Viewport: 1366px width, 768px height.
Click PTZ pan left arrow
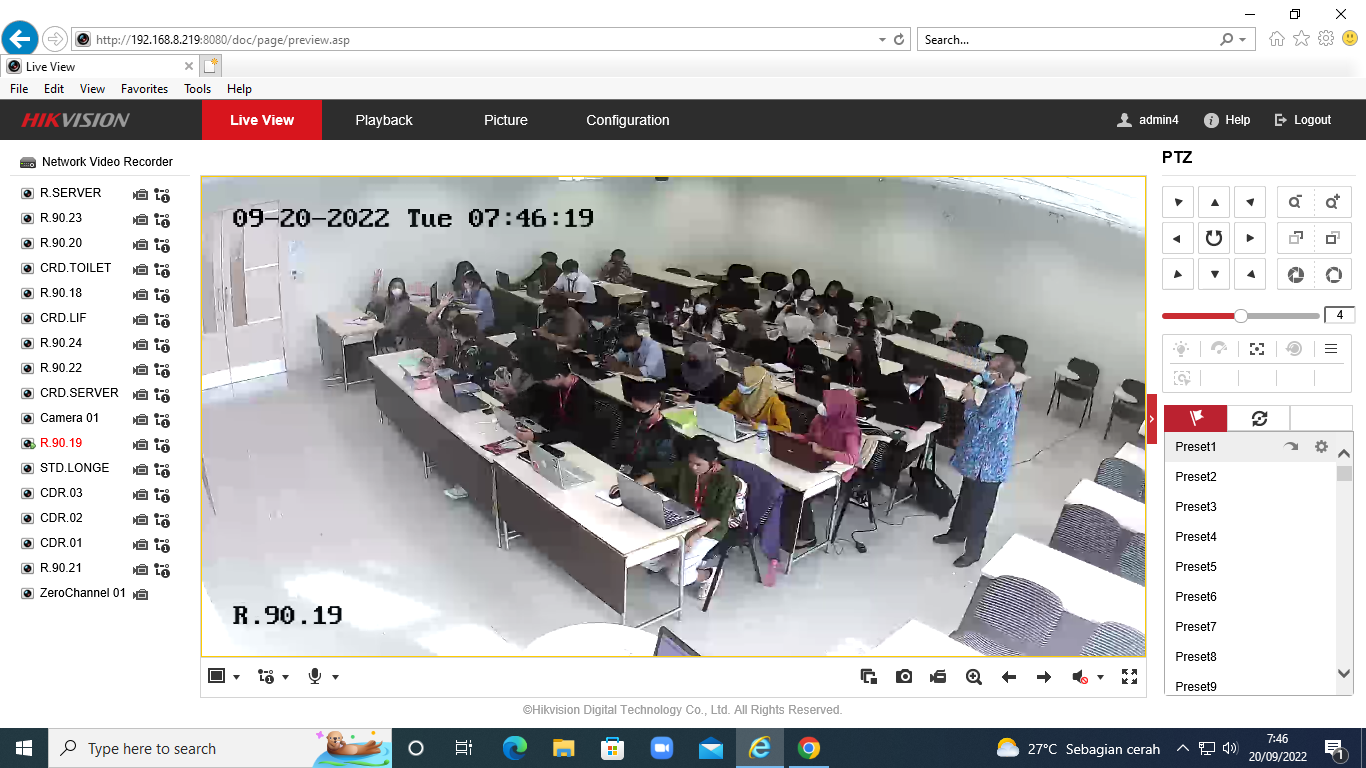pos(1178,238)
